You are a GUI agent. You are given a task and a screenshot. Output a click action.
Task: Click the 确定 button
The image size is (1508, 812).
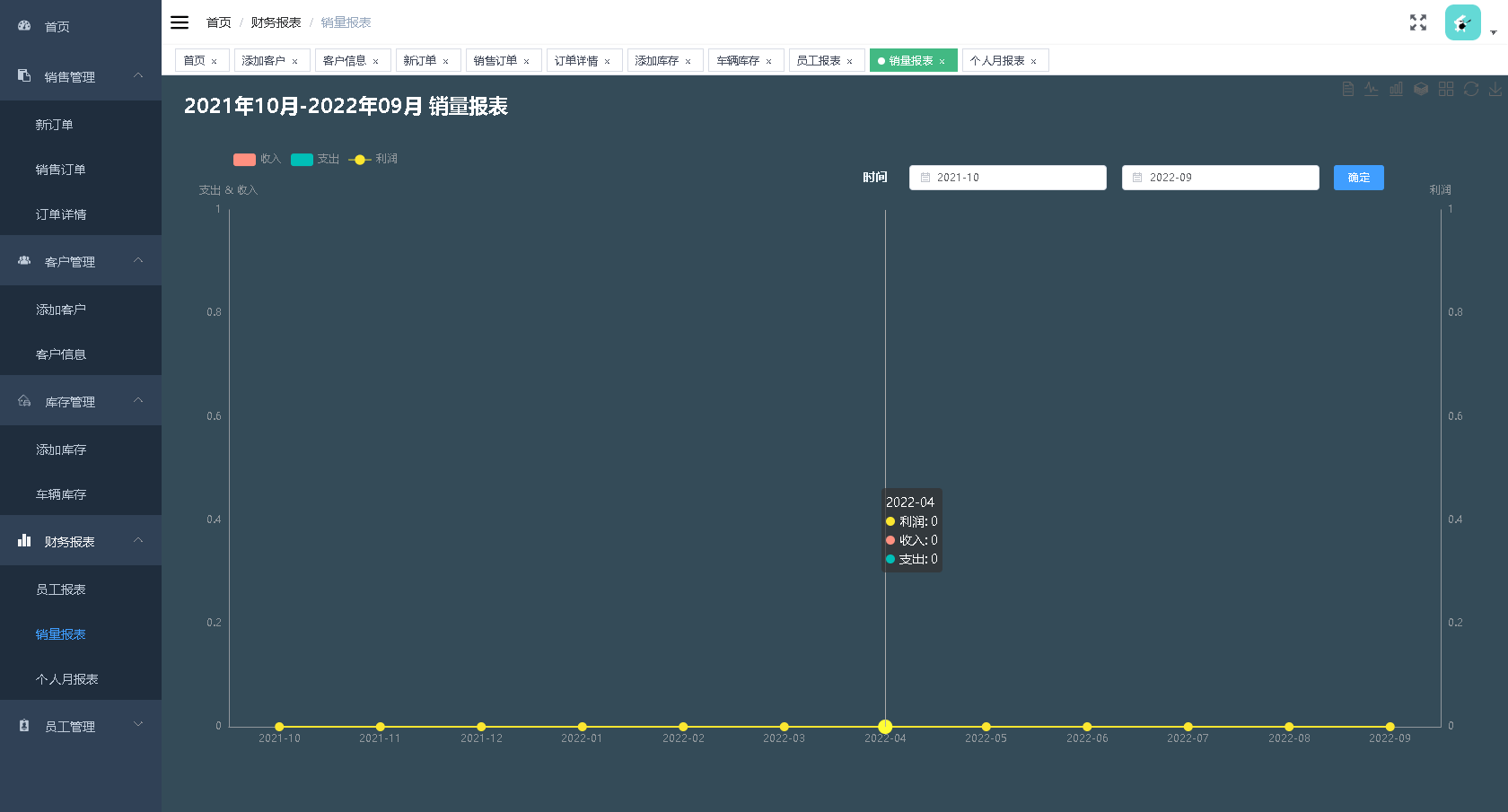1358,178
